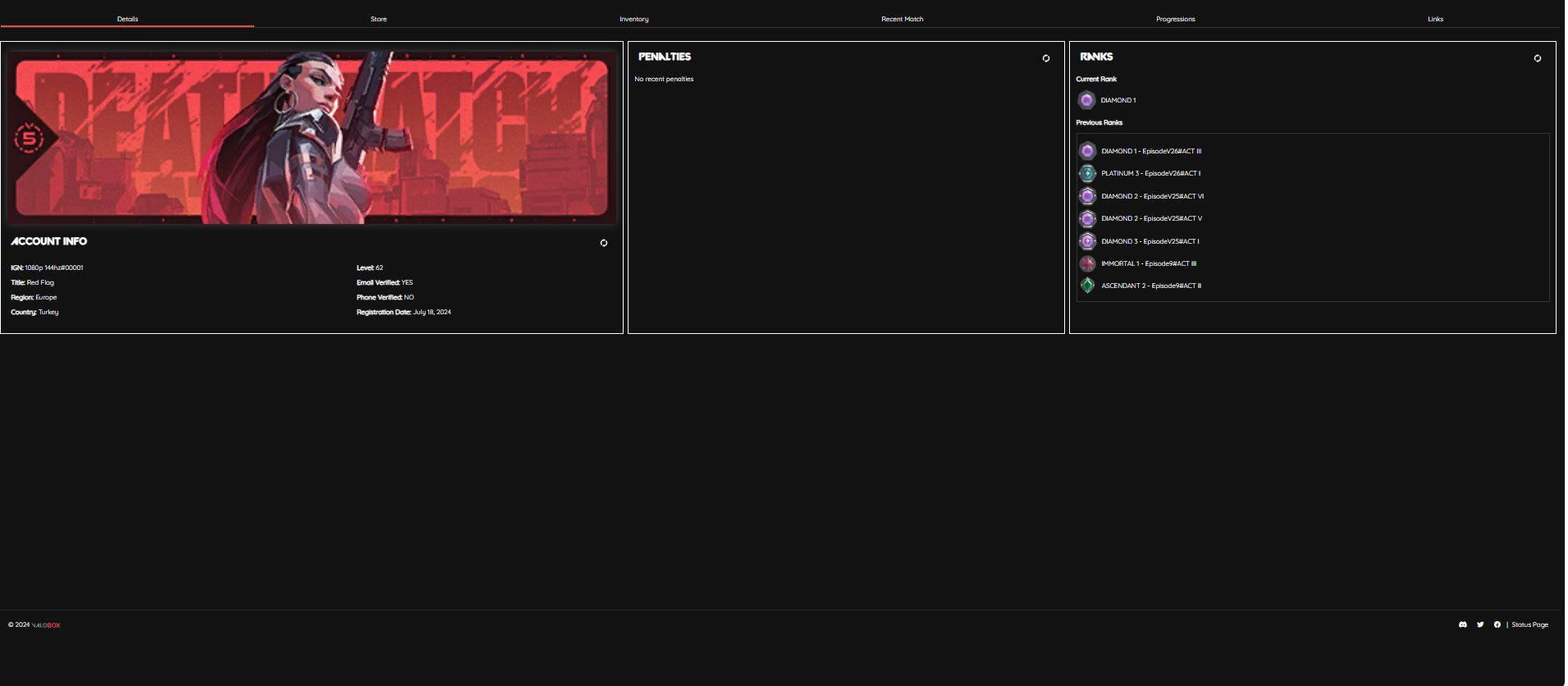Refresh the Ranks panel
This screenshot has width=1568, height=686.
[1538, 58]
